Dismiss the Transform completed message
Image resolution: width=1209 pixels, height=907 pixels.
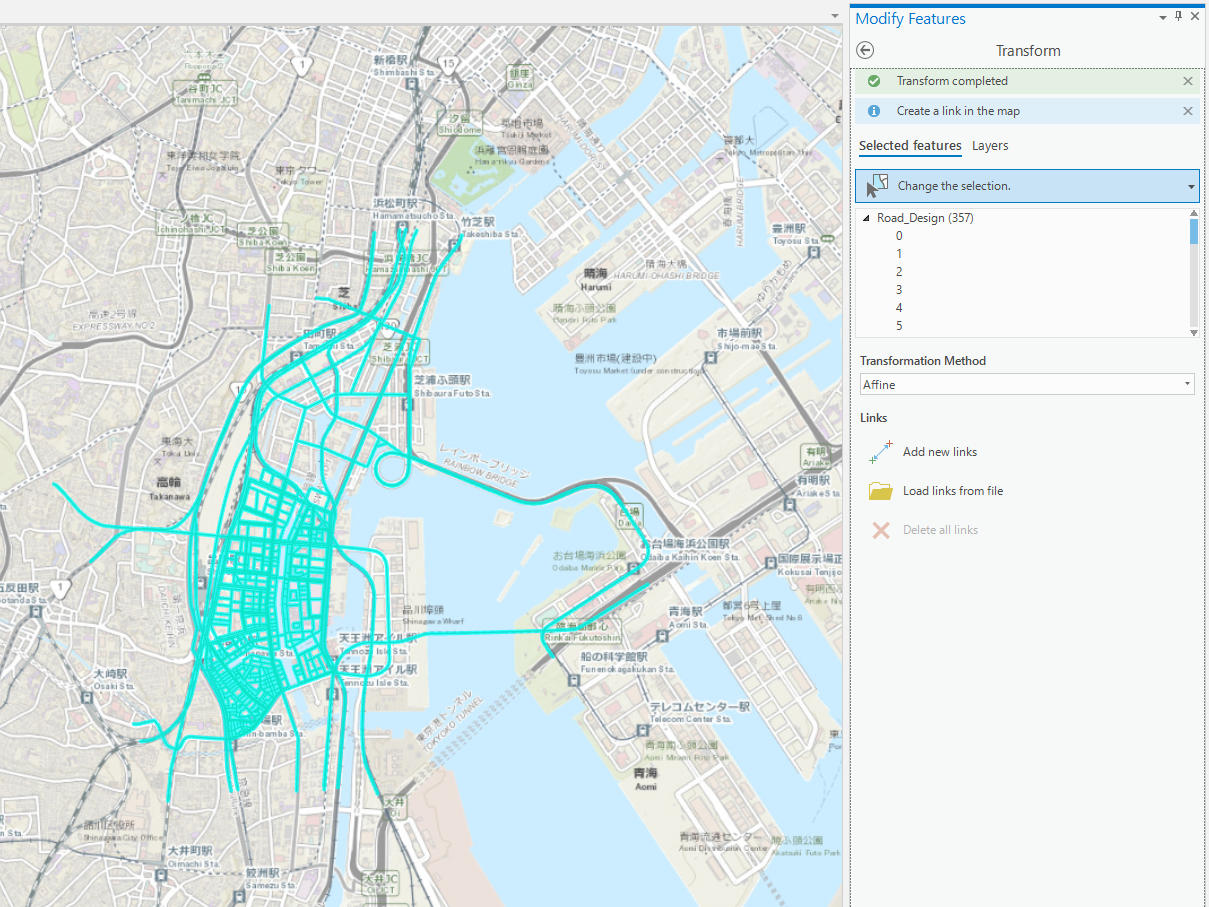(x=1188, y=81)
